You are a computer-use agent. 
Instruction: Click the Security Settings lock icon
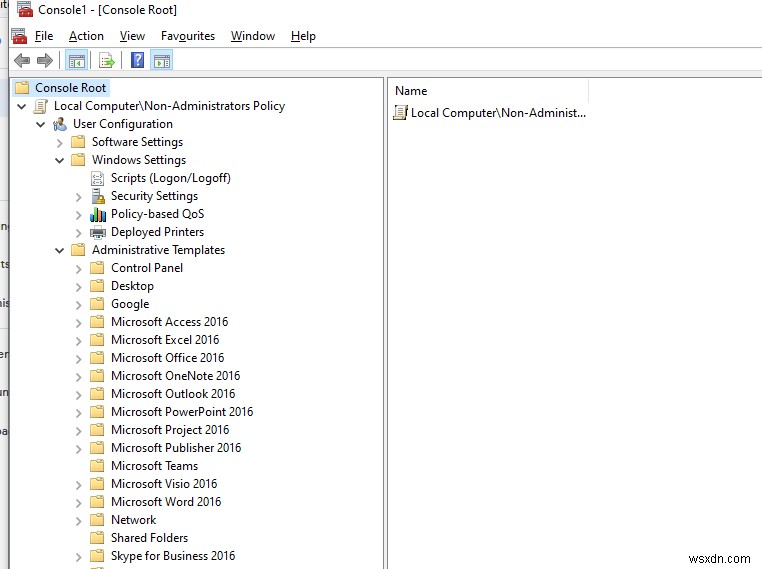(x=98, y=196)
